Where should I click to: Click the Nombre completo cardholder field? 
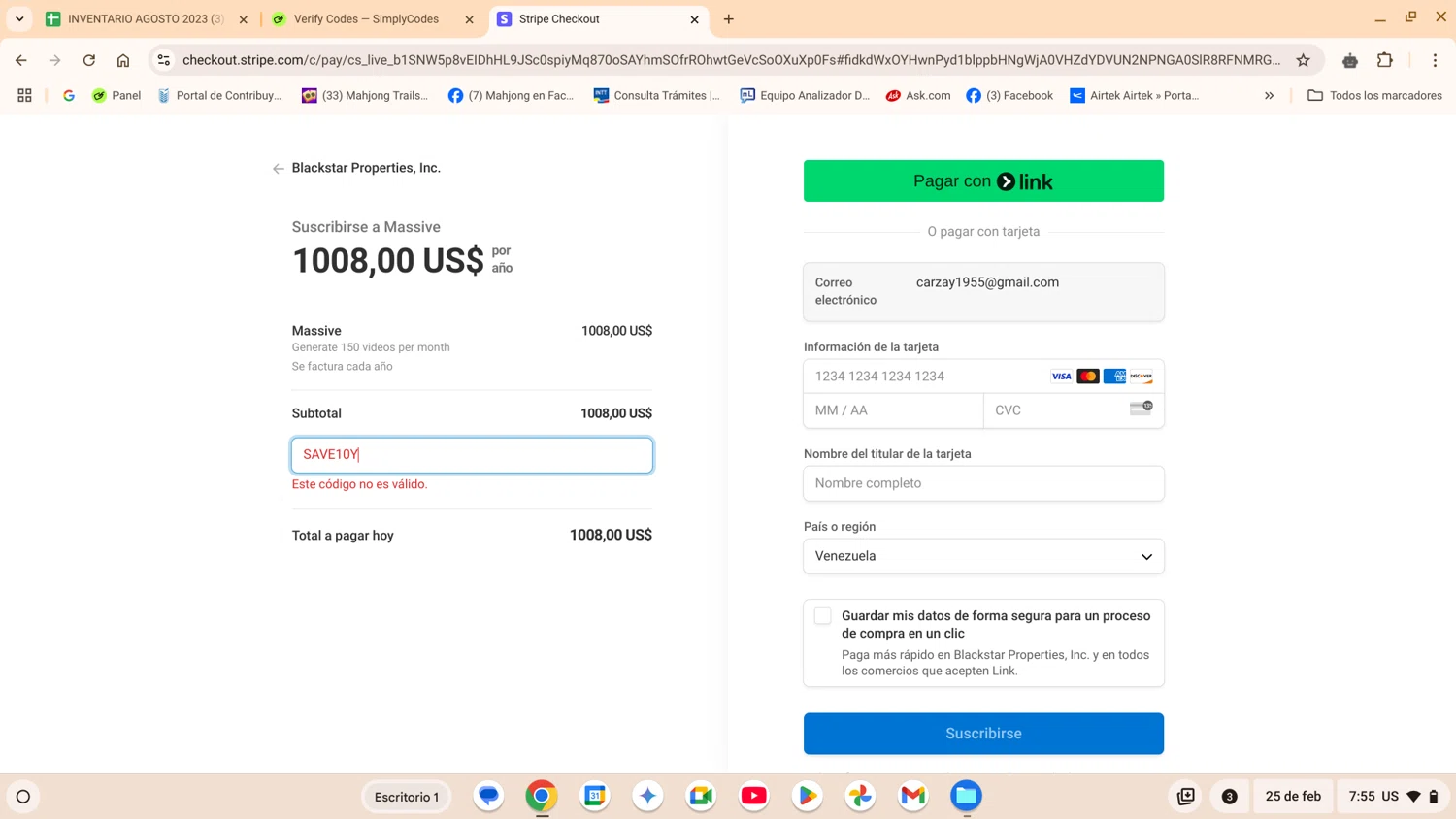pyautogui.click(x=983, y=483)
